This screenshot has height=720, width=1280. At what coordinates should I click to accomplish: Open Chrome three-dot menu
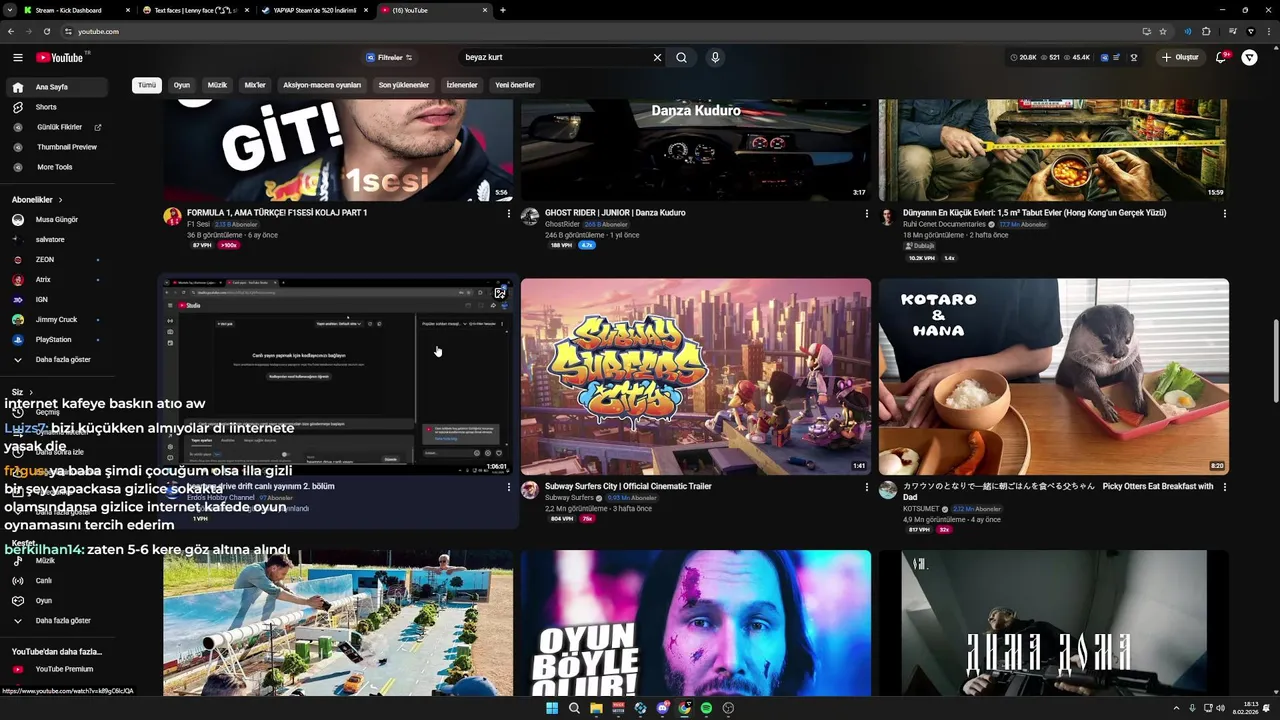click(1267, 31)
